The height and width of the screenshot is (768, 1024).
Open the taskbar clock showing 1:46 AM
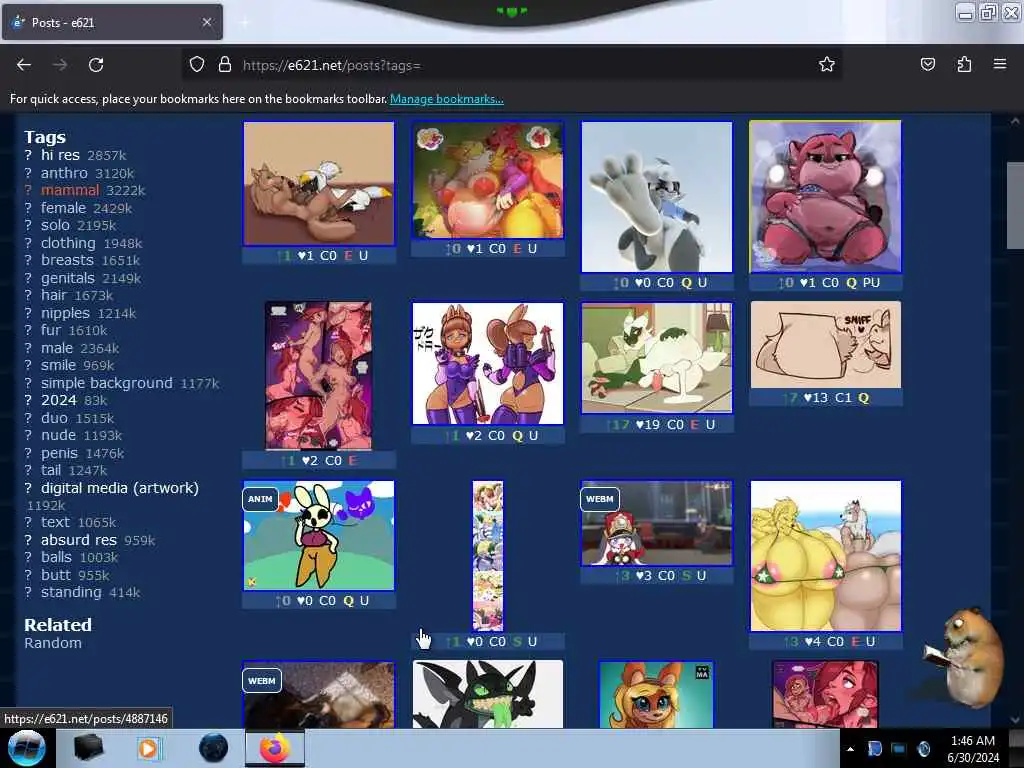pos(973,749)
